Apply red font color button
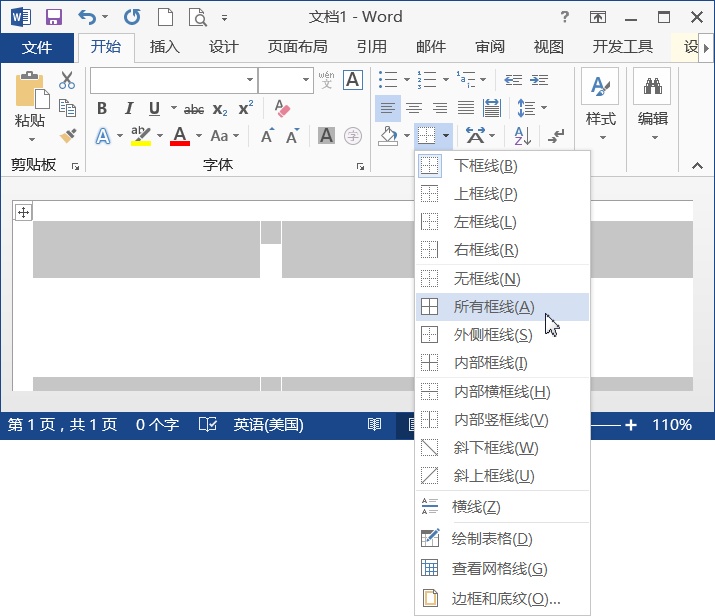The width and height of the screenshot is (715, 616). pos(180,135)
